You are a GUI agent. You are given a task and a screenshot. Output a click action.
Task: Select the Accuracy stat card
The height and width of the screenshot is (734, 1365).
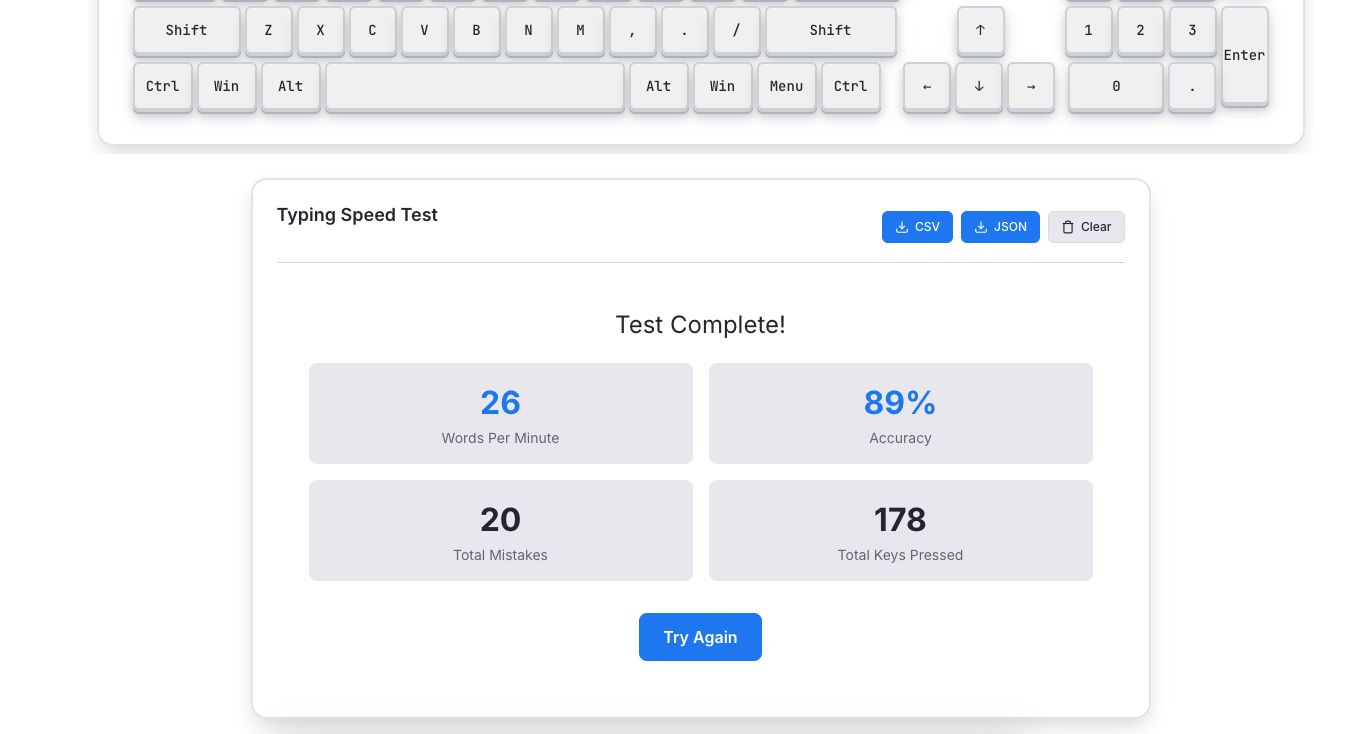click(x=900, y=413)
